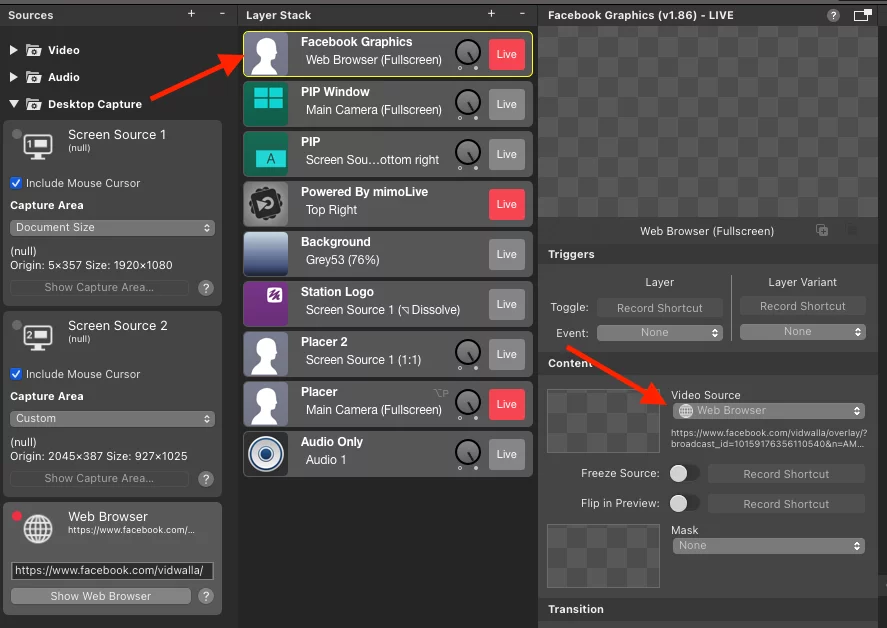Adjust the Facebook Graphics layer volume knob

click(x=468, y=53)
